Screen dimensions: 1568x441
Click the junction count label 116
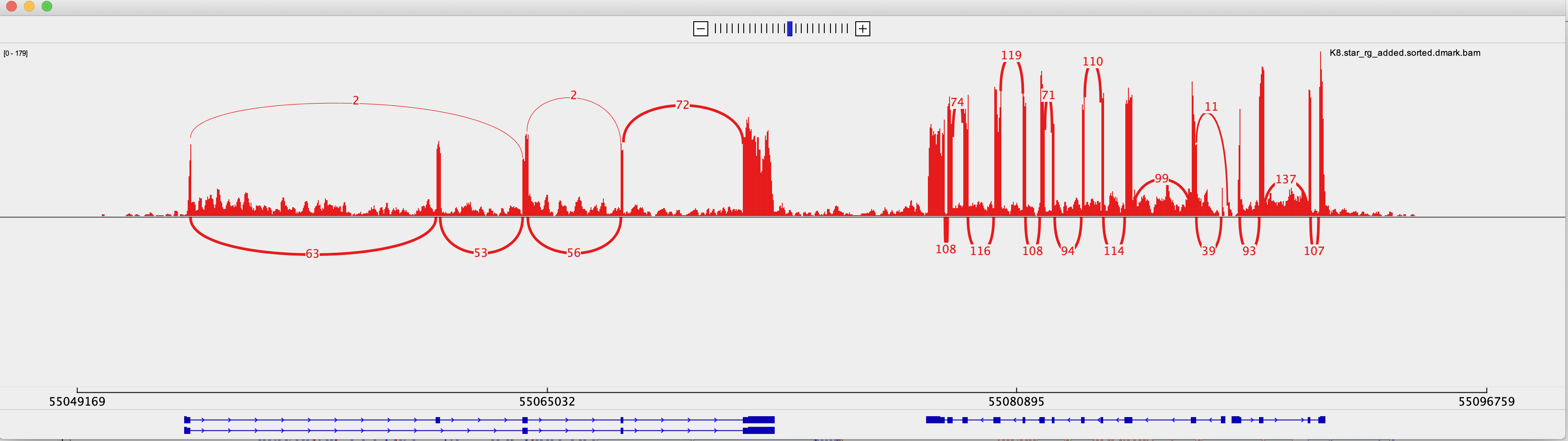(x=980, y=251)
